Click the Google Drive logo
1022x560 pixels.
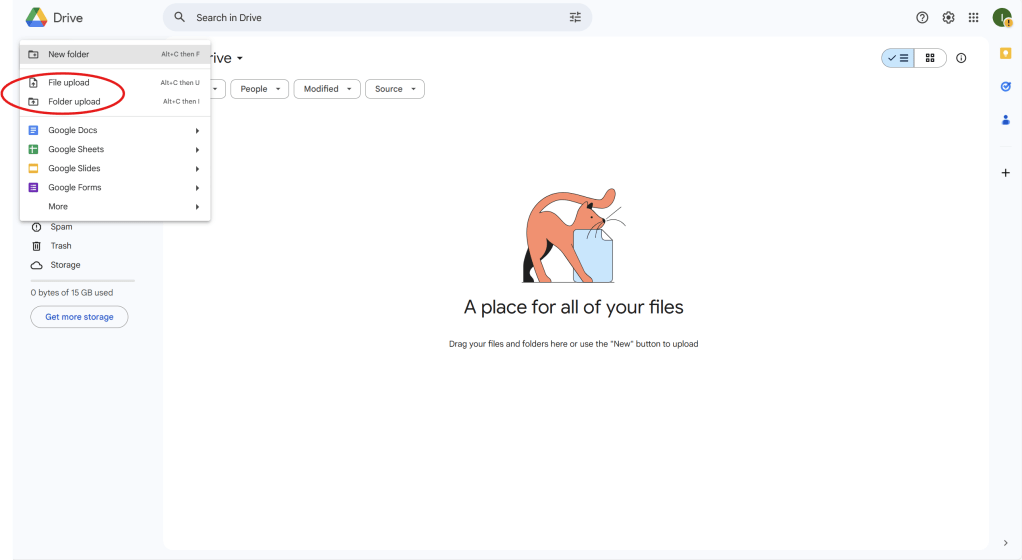click(37, 17)
